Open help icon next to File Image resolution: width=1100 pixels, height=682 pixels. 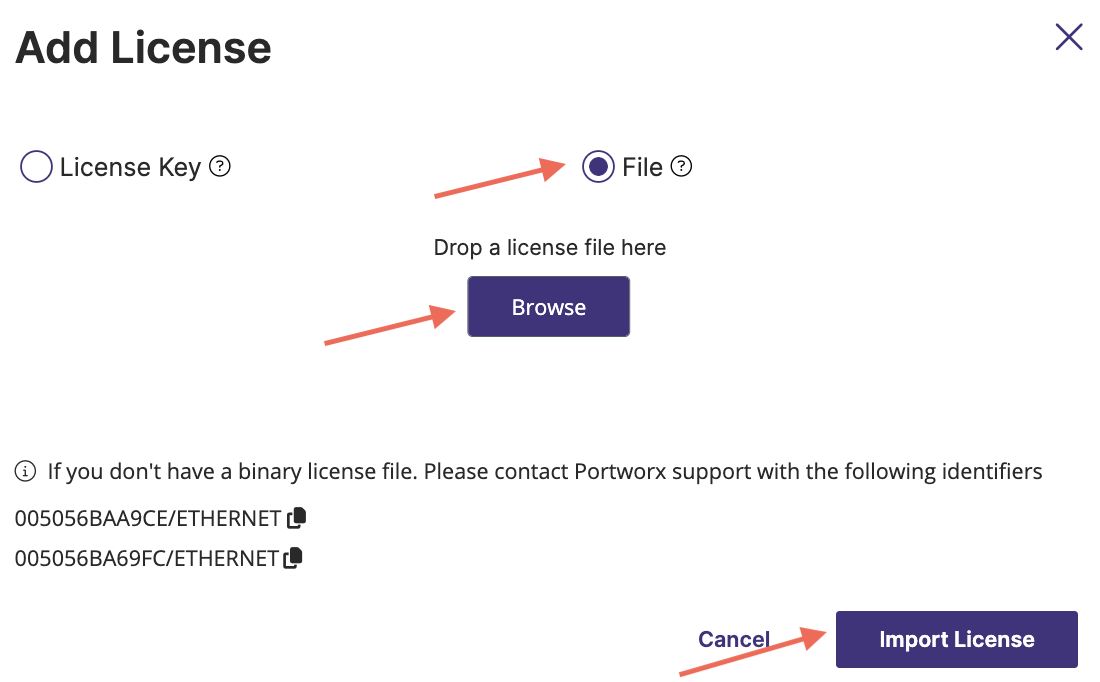pos(682,167)
